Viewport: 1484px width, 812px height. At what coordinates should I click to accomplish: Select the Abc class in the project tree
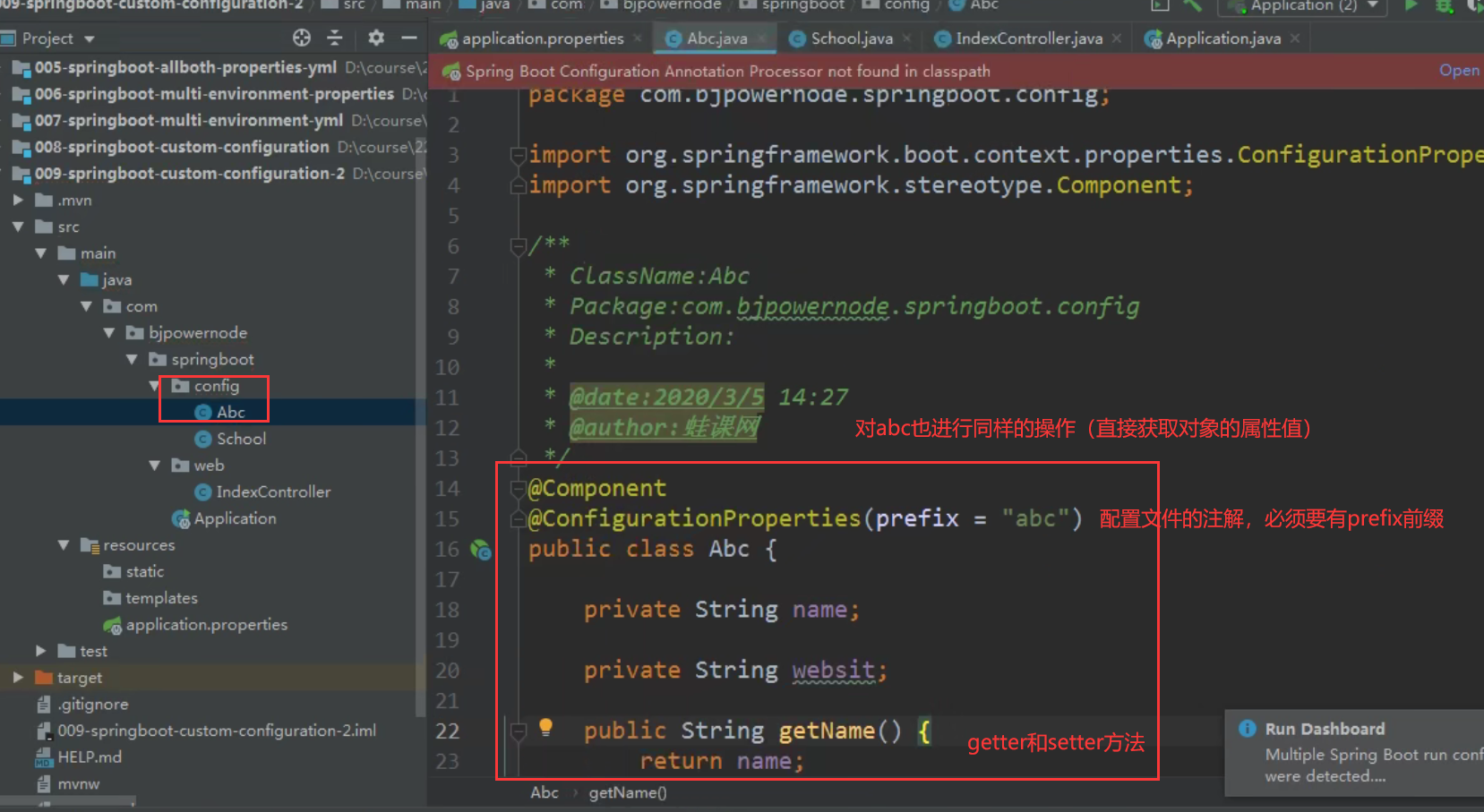(230, 413)
